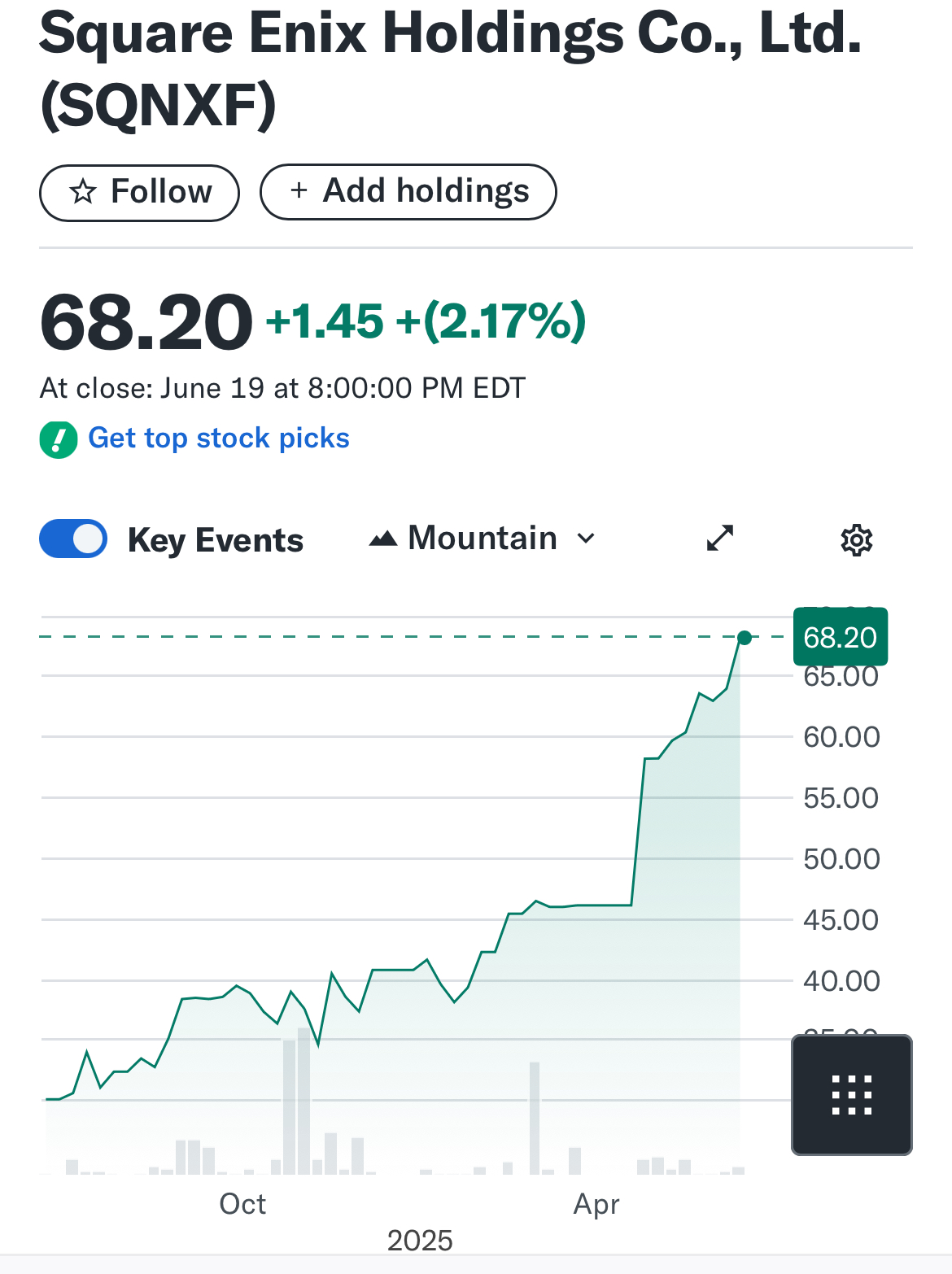Click the 2025 year label
952x1274 pixels.
pos(420,1241)
